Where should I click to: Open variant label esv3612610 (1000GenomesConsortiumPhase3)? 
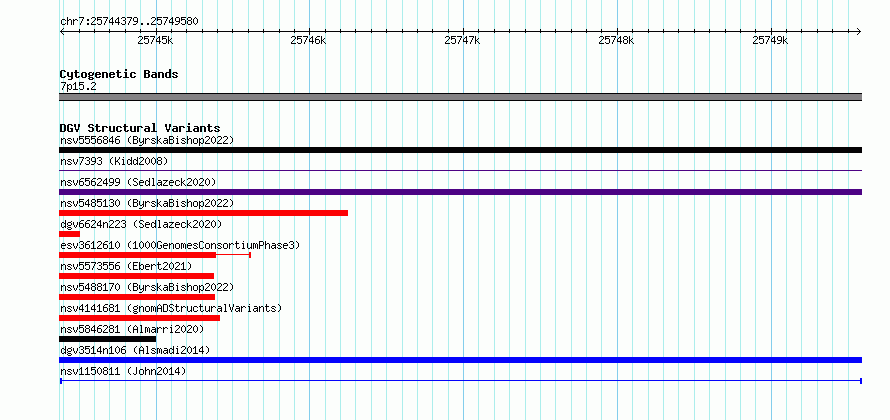point(180,245)
